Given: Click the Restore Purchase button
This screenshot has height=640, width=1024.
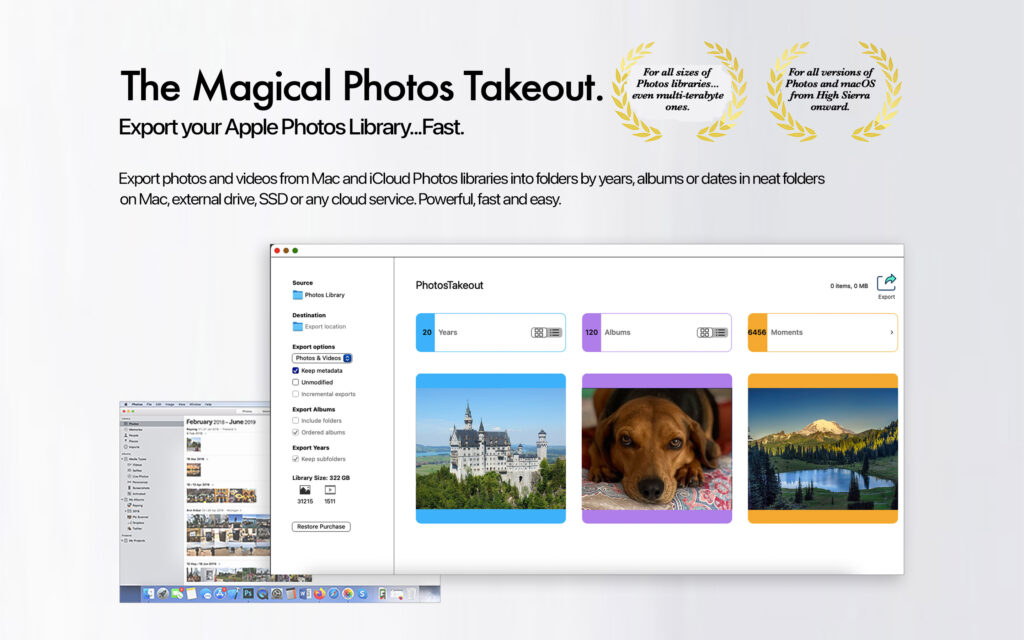Looking at the screenshot, I should (321, 526).
